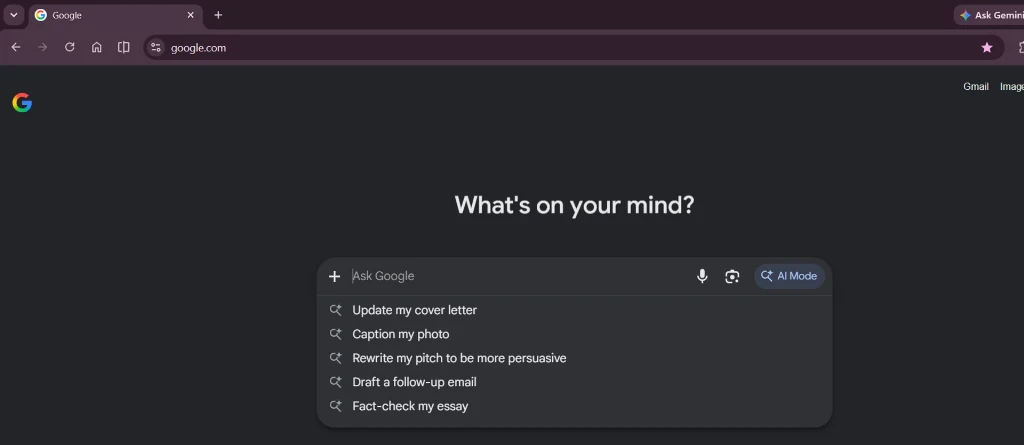The width and height of the screenshot is (1024, 445).
Task: Toggle AI Mode in search box
Action: pos(789,276)
